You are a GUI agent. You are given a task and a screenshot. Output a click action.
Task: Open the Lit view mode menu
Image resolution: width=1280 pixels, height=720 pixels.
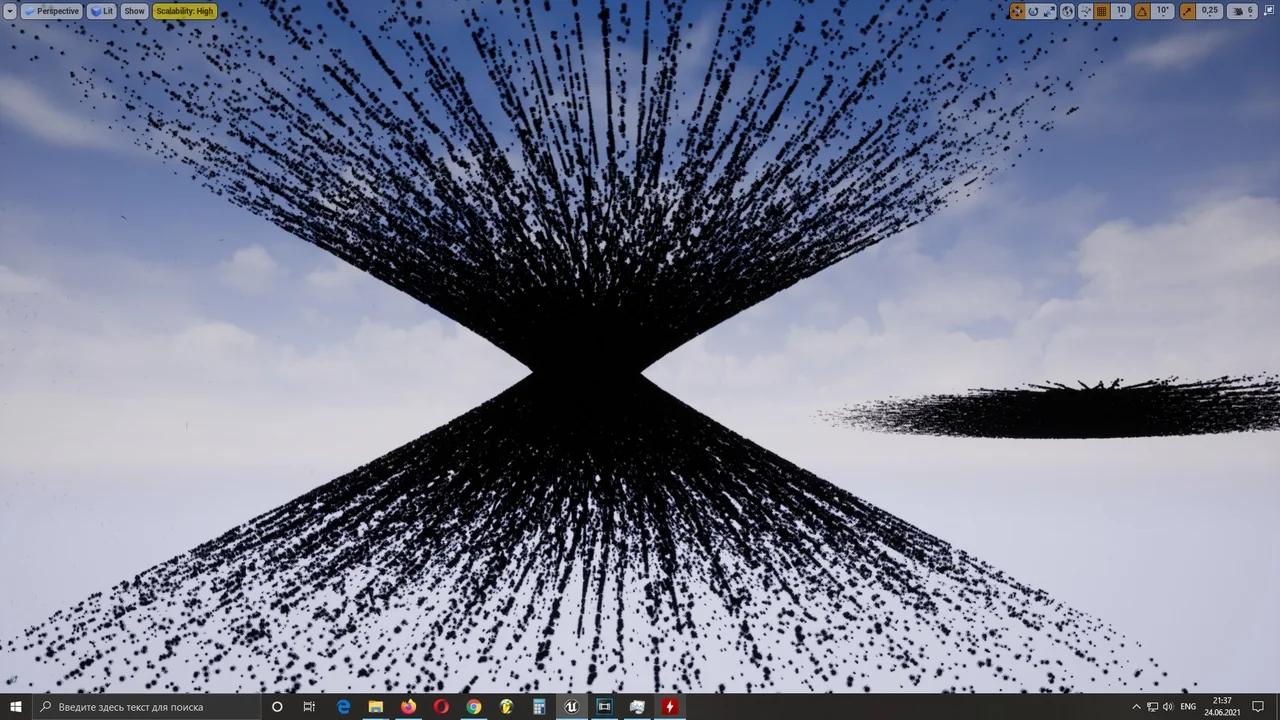(102, 11)
